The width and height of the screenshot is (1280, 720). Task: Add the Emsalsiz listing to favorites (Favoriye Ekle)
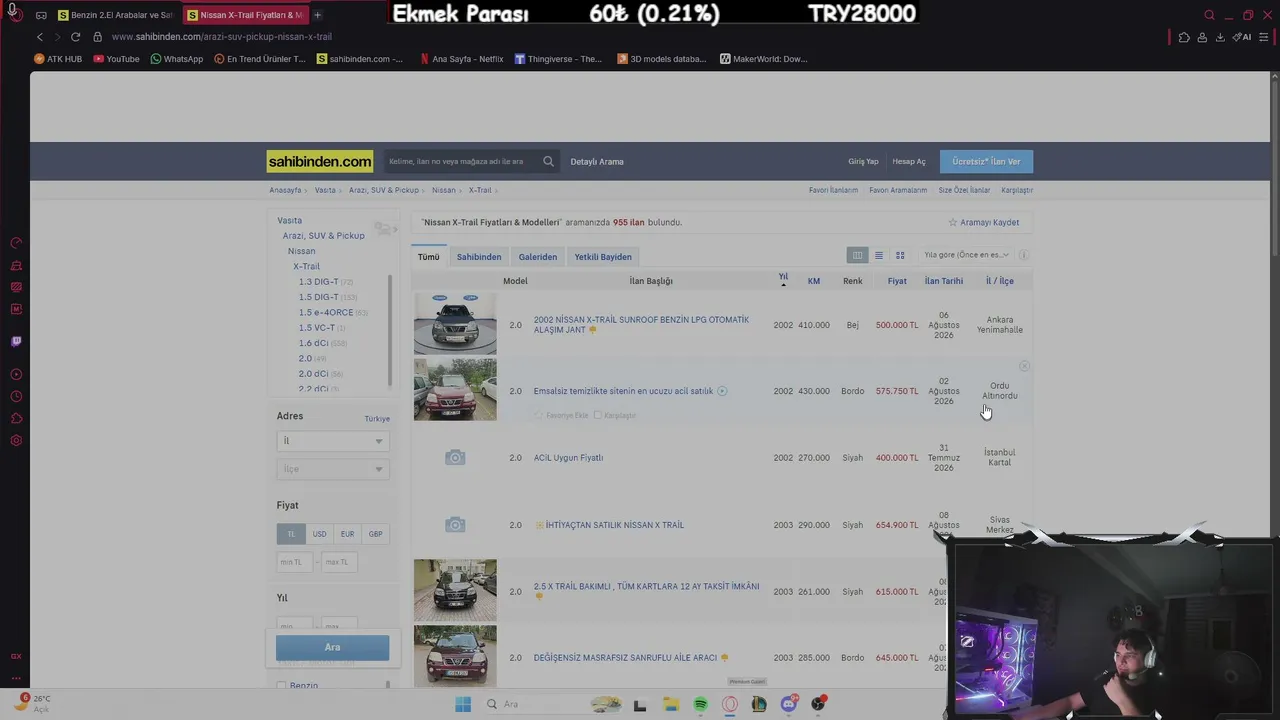pyautogui.click(x=562, y=415)
